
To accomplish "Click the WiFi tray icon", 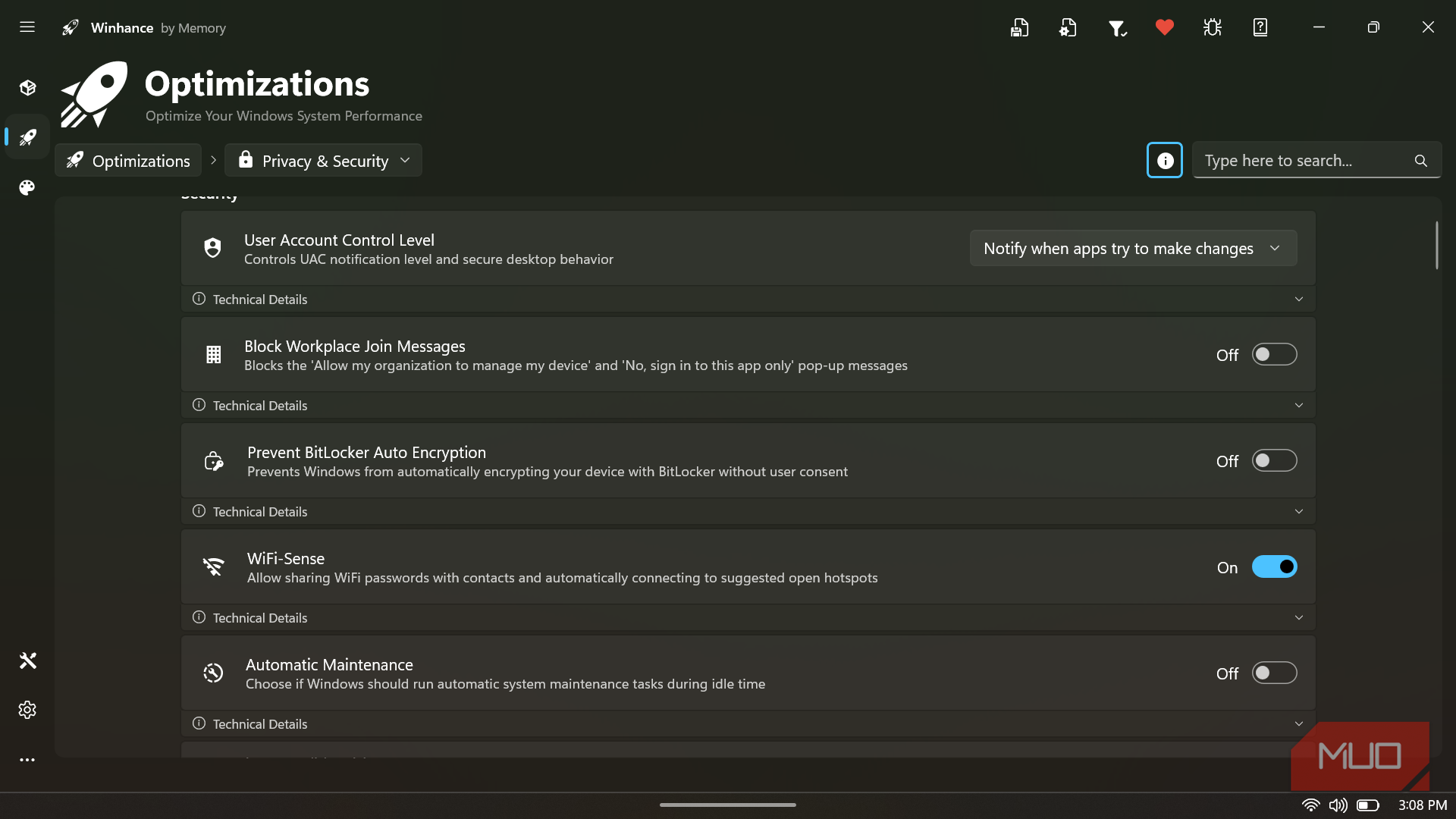I will click(1310, 805).
